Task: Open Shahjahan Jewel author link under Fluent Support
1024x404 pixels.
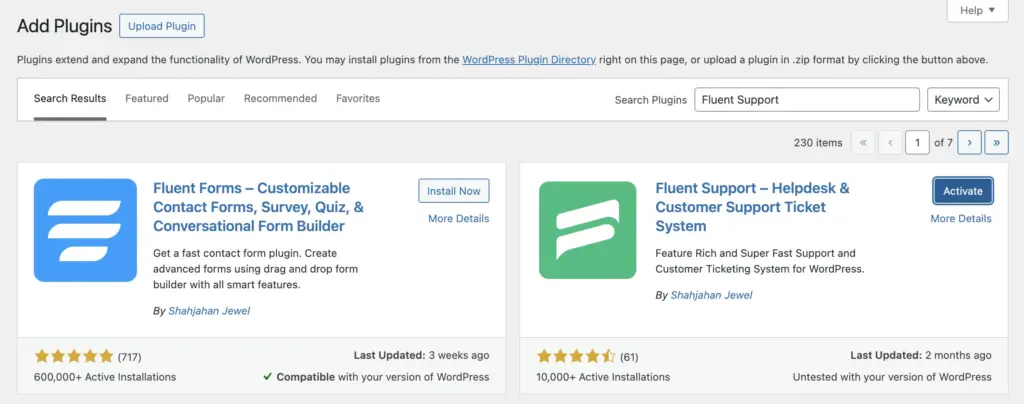Action: click(711, 295)
